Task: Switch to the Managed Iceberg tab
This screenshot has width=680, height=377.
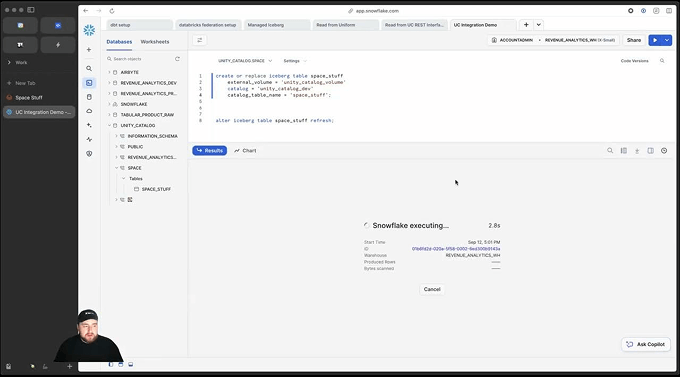Action: coord(277,25)
